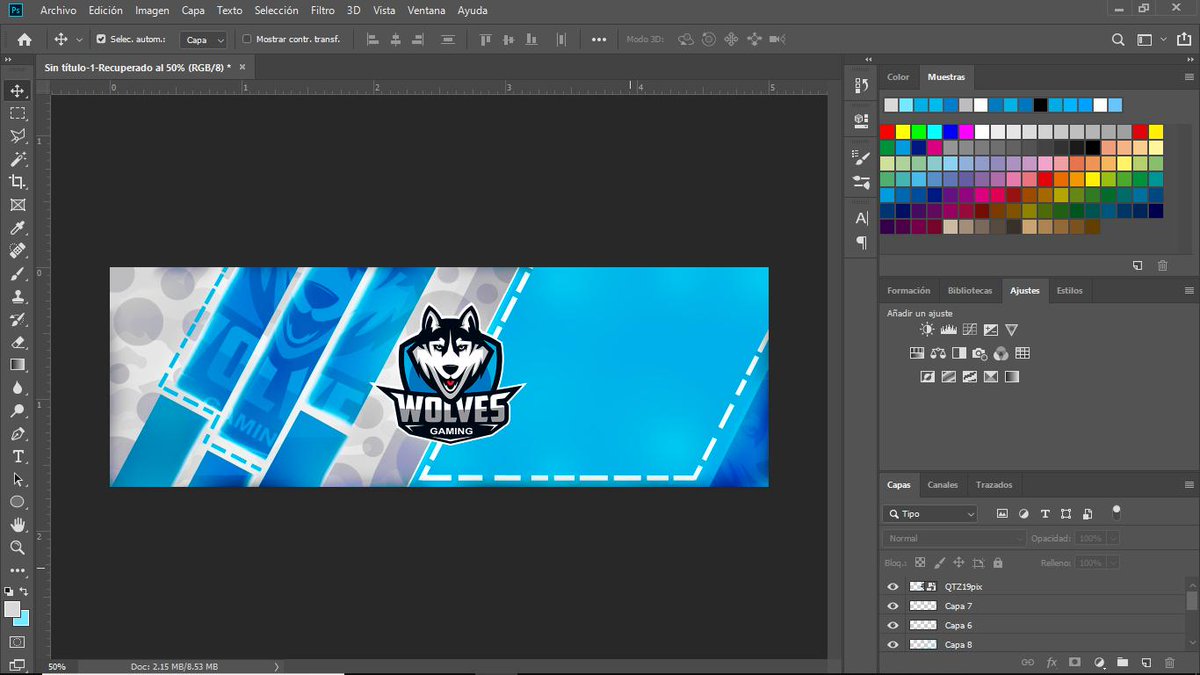Switch to the Bibliotecas tab

click(x=970, y=291)
